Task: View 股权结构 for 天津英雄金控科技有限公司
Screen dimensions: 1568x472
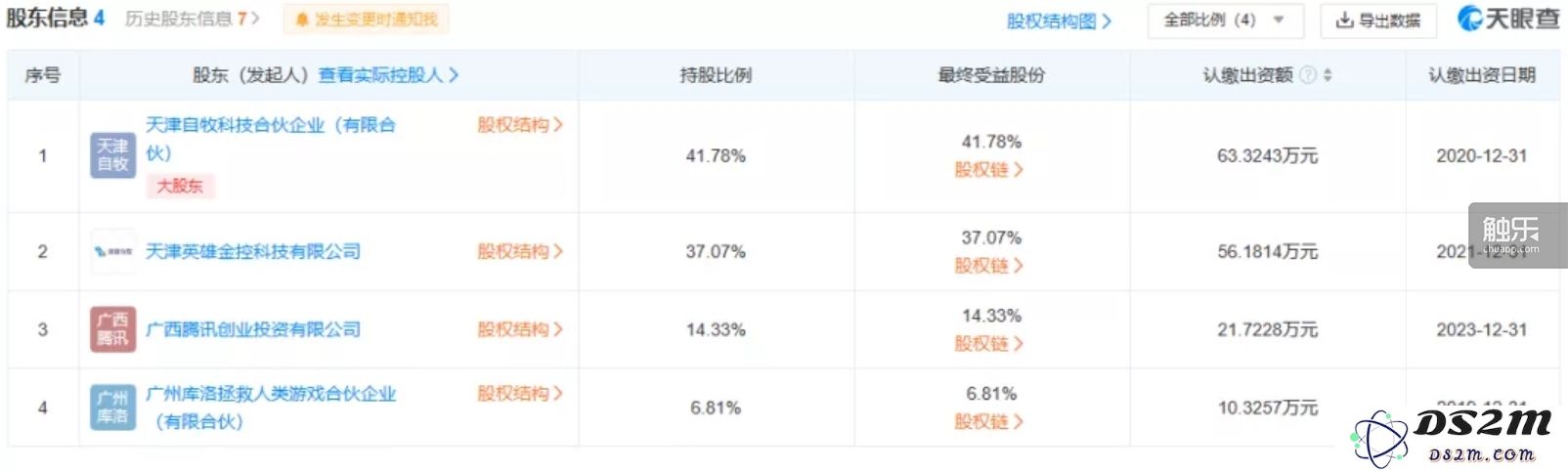Action: click(520, 252)
